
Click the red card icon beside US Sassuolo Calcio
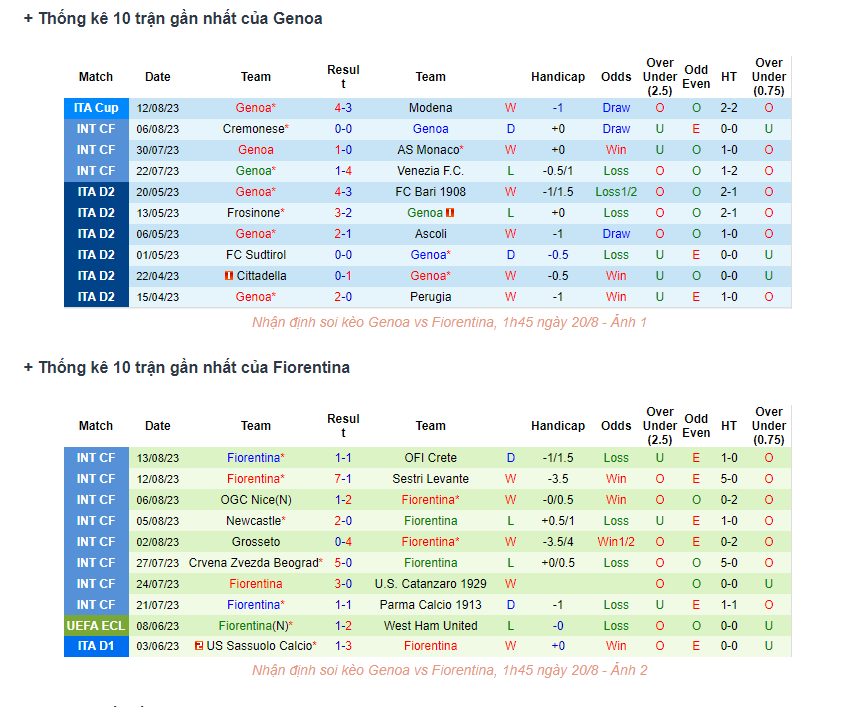pyautogui.click(x=199, y=647)
